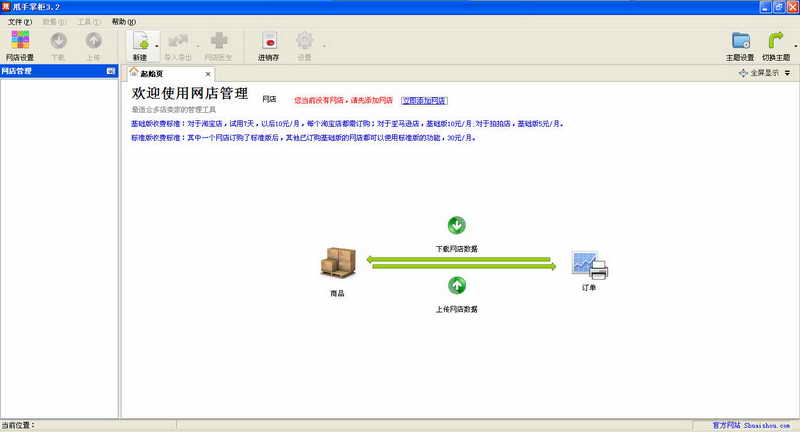Click the 下载网店数据 label
The width and height of the screenshot is (800, 432).
(457, 249)
